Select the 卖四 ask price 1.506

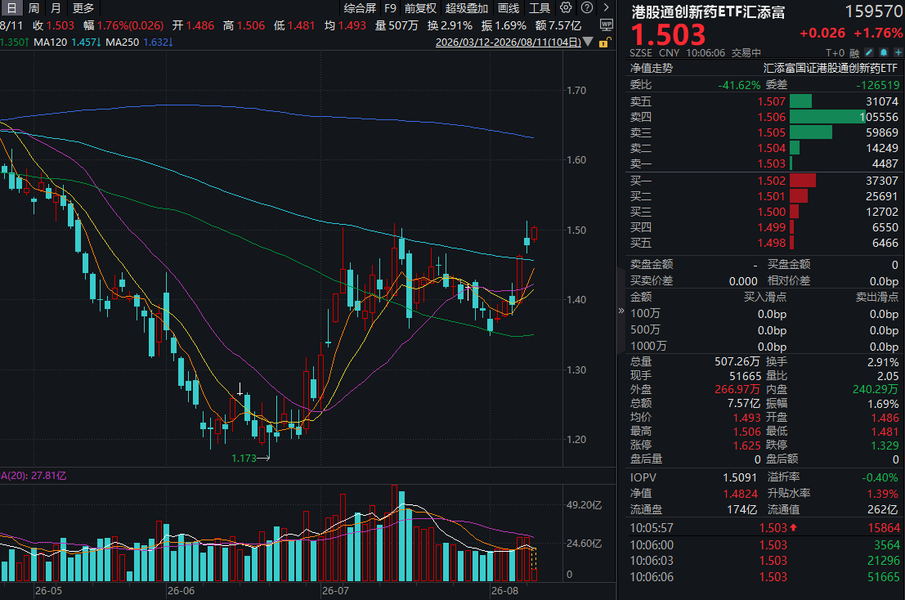pyautogui.click(x=771, y=117)
